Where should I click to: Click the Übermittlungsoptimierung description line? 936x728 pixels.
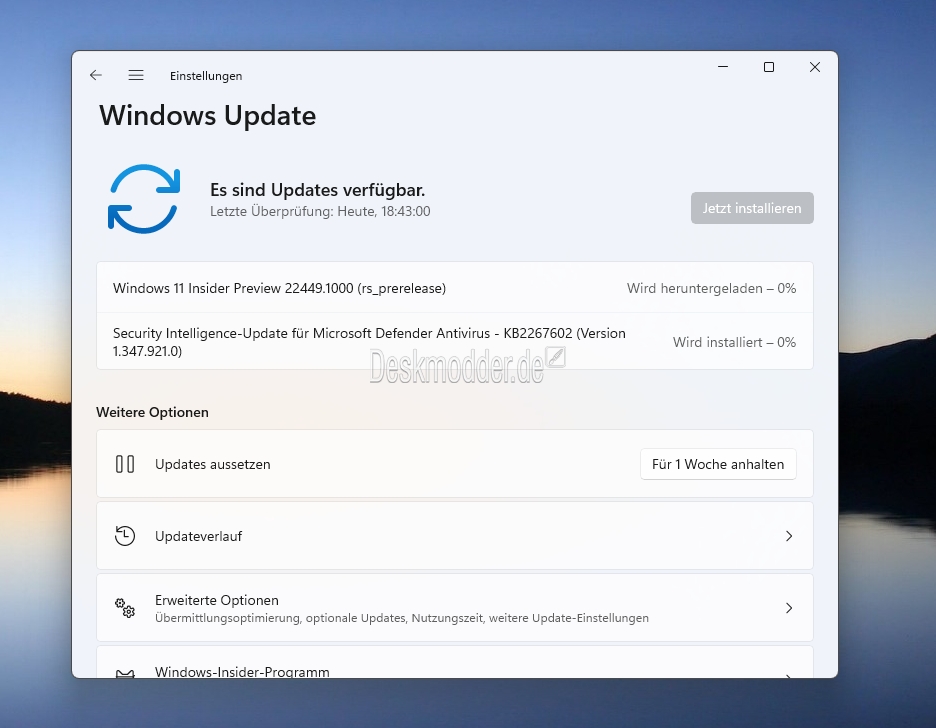(x=402, y=618)
